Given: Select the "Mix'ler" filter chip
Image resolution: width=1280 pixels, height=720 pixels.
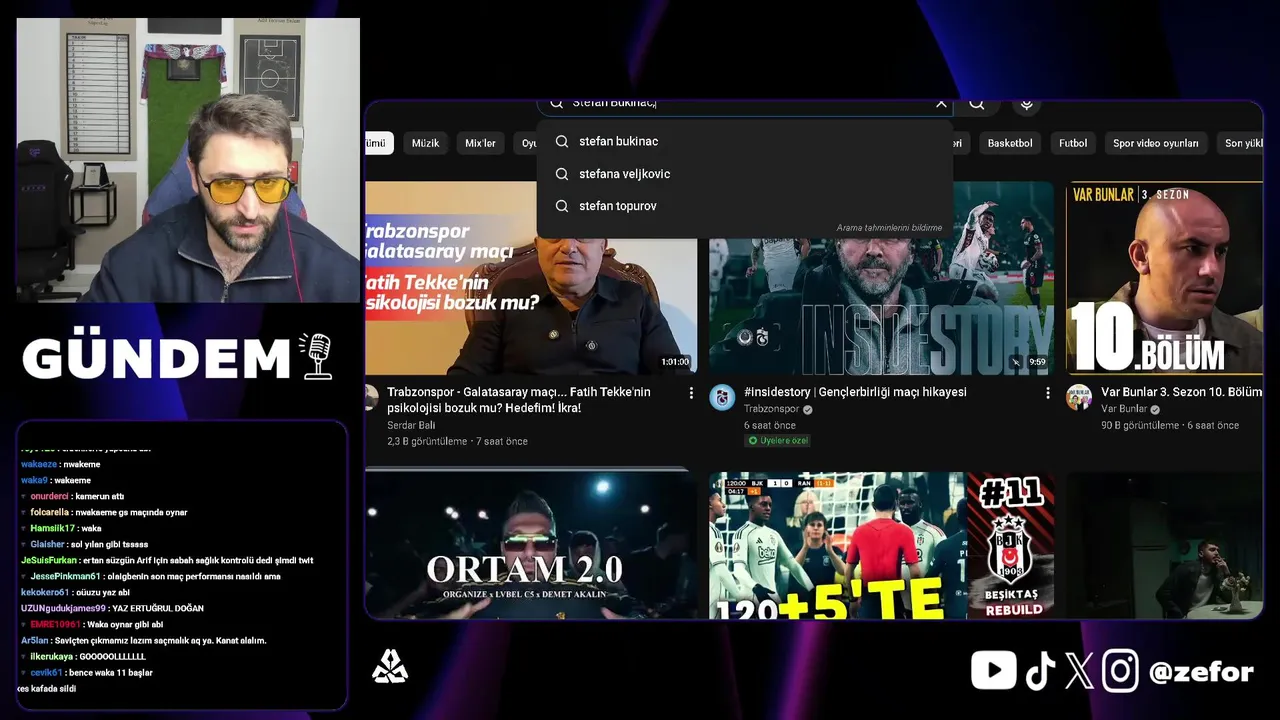Looking at the screenshot, I should (480, 143).
